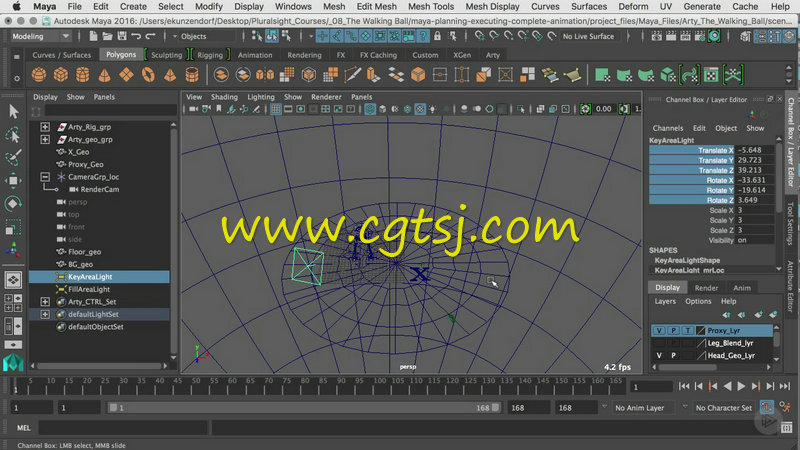This screenshot has height=450, width=800.
Task: Go to start of playback range
Action: 684,386
